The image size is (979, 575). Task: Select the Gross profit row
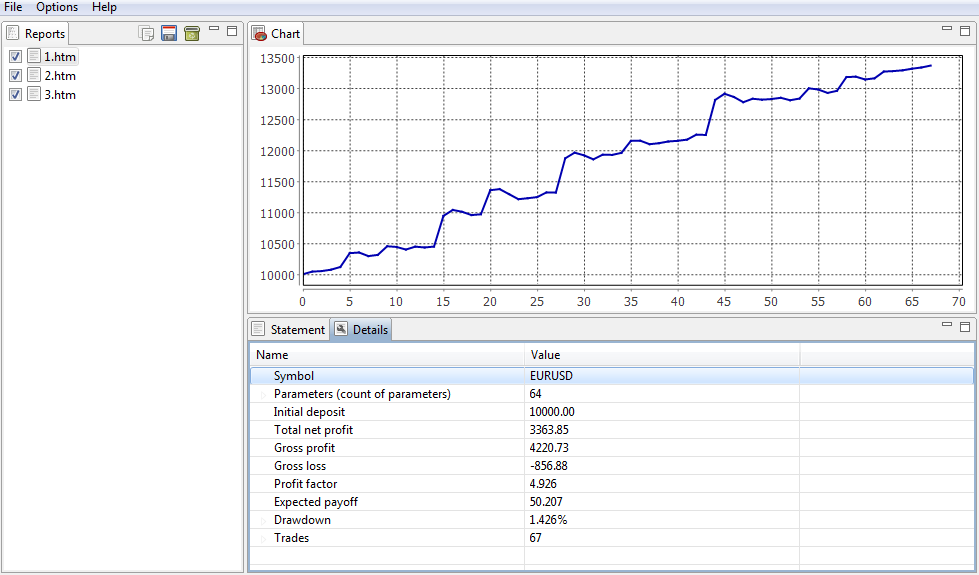(612, 448)
